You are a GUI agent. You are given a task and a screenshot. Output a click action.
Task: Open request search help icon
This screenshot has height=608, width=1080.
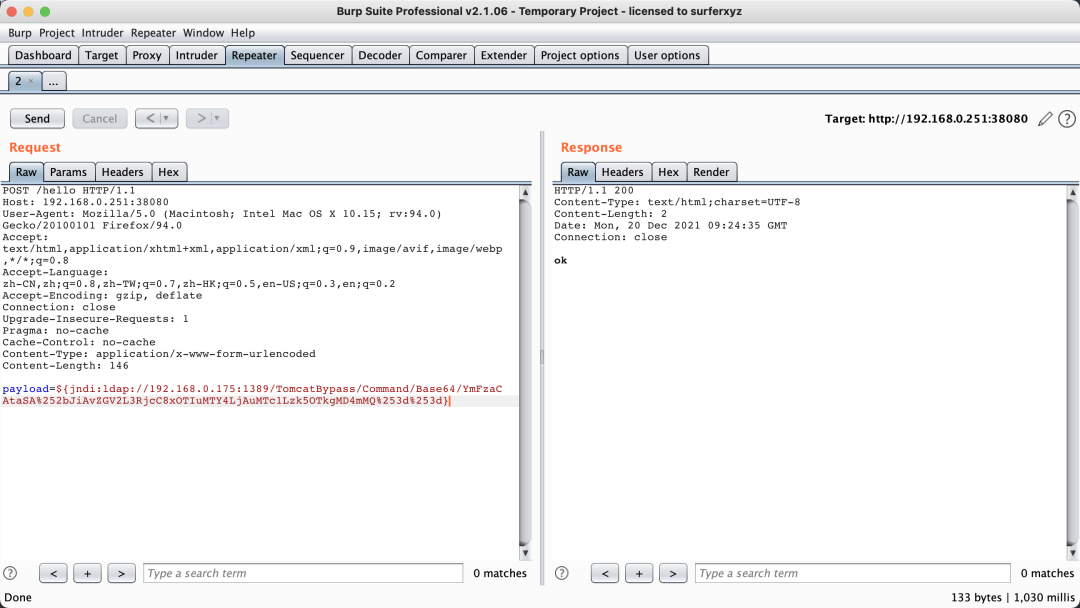(x=10, y=573)
